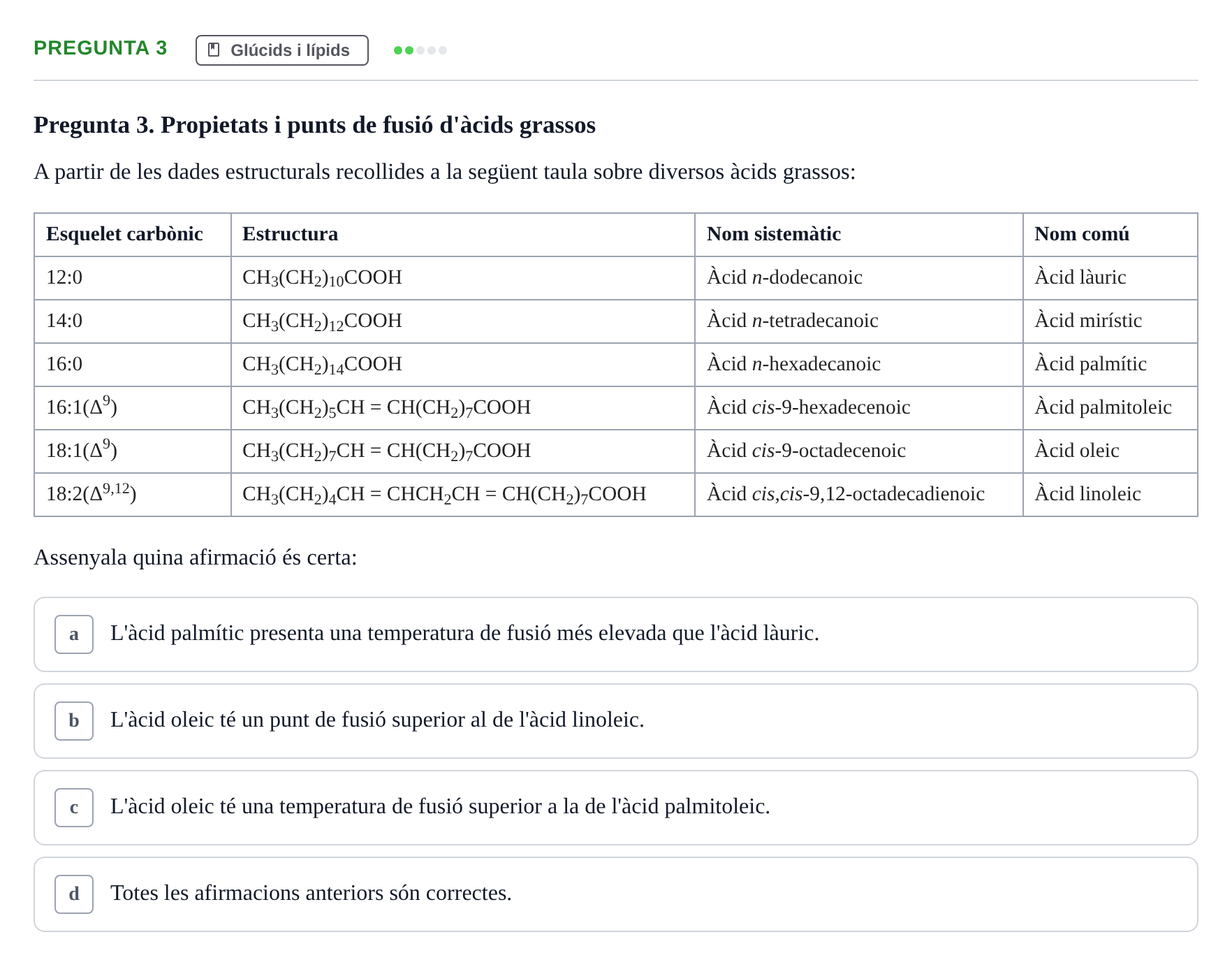The width and height of the screenshot is (1232, 967).
Task: Click the PREGUNTA 3 heading
Action: coord(101,48)
